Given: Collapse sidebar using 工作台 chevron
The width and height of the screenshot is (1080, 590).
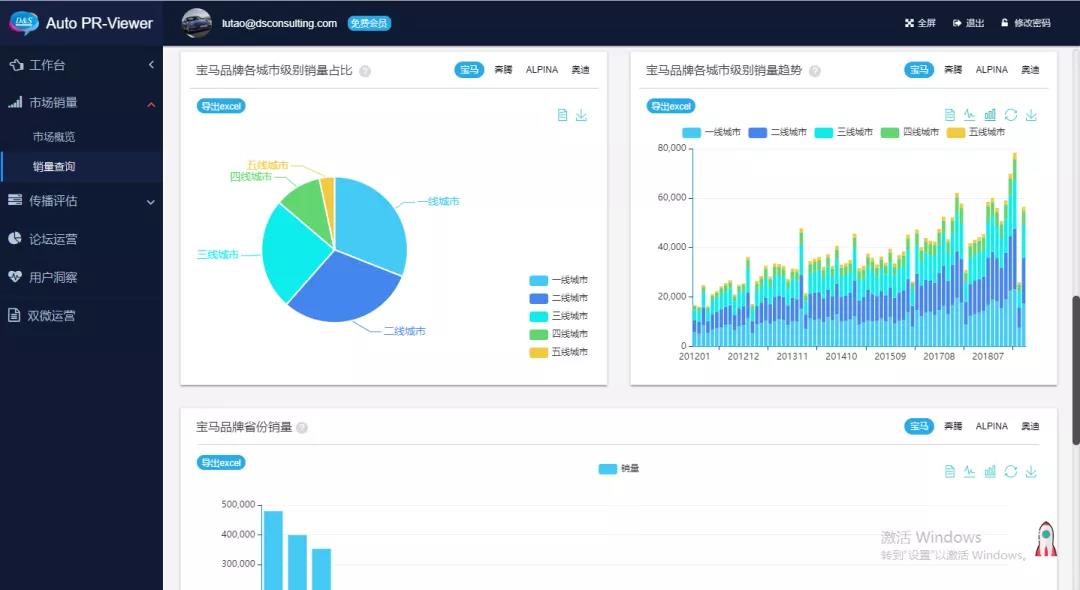Looking at the screenshot, I should (x=151, y=65).
